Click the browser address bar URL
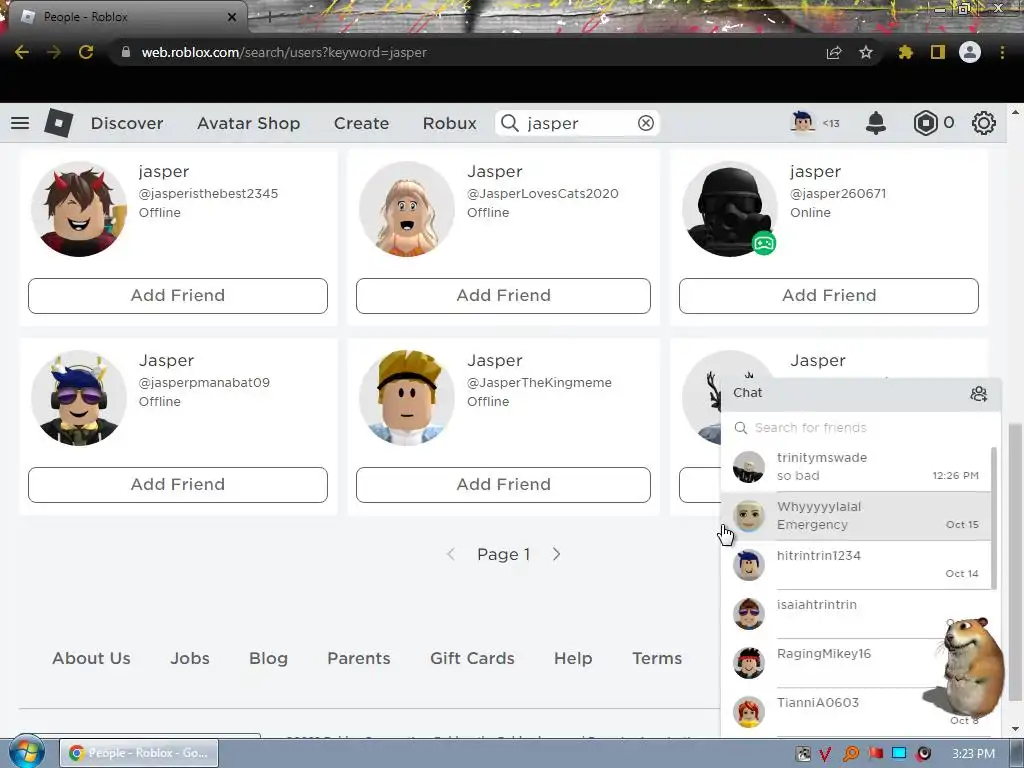Image resolution: width=1024 pixels, height=768 pixels. 284,52
